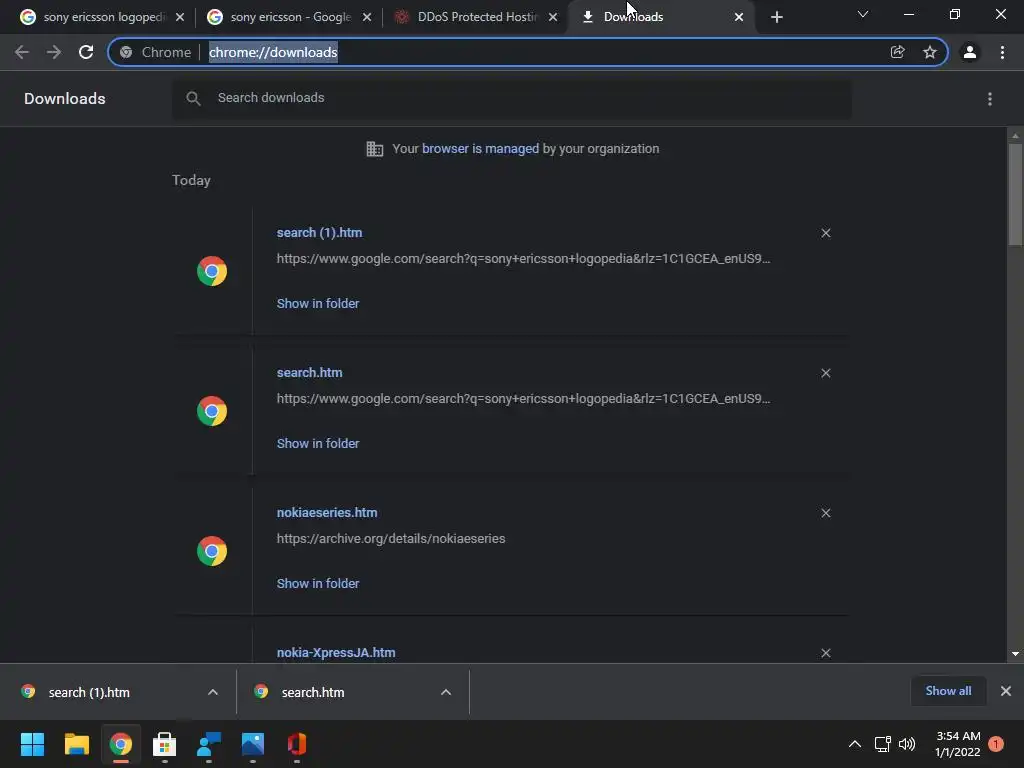Click the Chrome file icon of search (1).htm
The width and height of the screenshot is (1024, 768).
212,271
